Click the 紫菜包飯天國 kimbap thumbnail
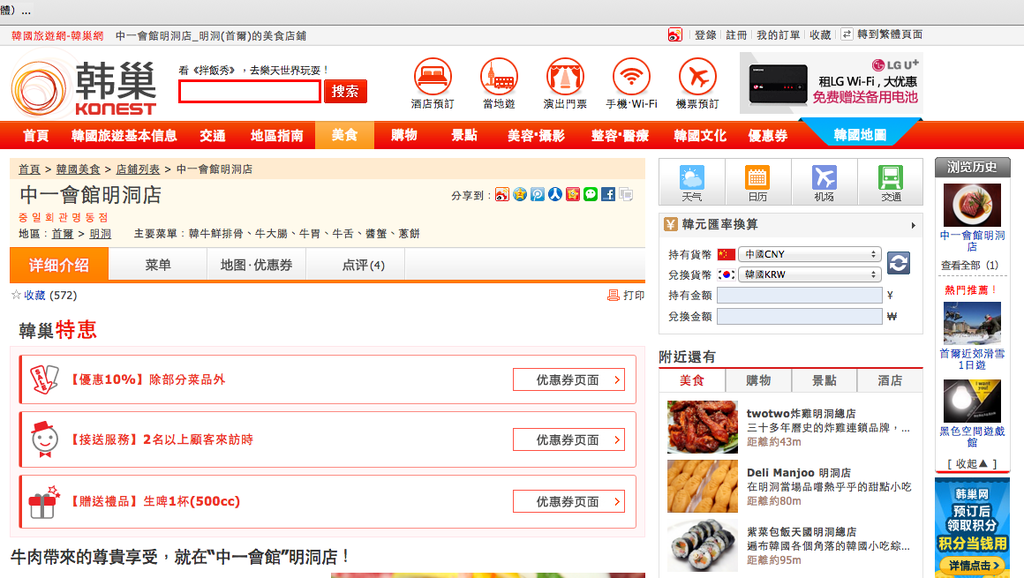The image size is (1024, 578). pos(703,545)
